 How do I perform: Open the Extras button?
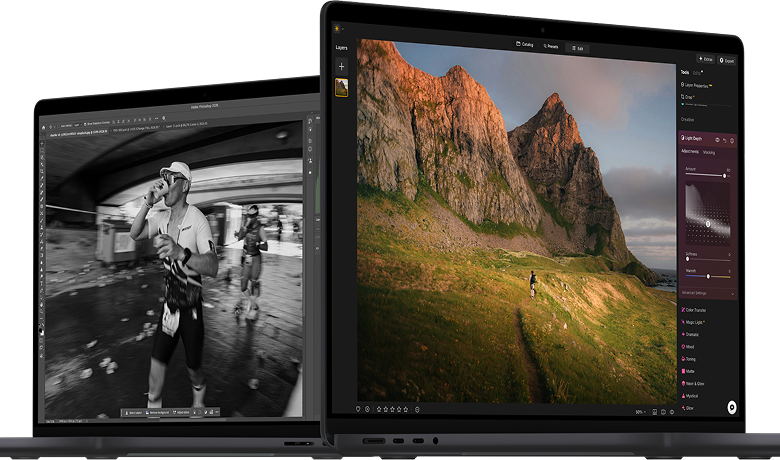pos(705,59)
